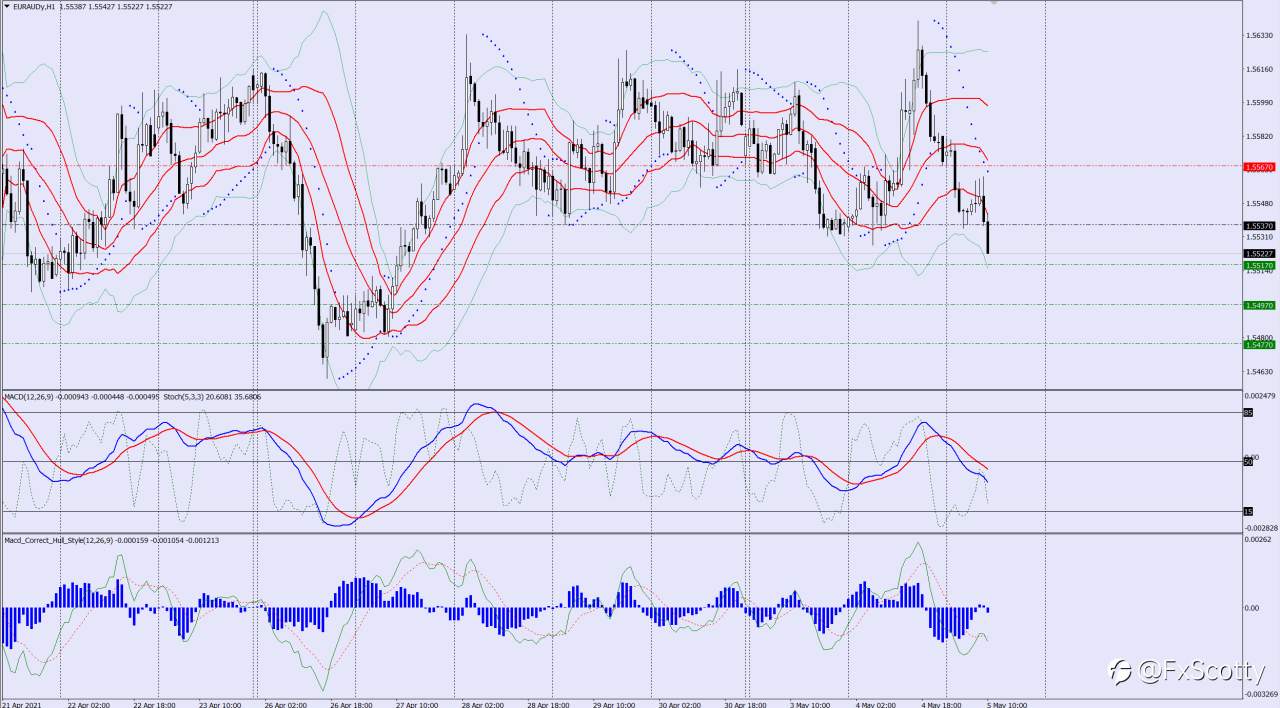Click the border between the price chart and MACD panel
1280x708 pixels.
coord(620,390)
